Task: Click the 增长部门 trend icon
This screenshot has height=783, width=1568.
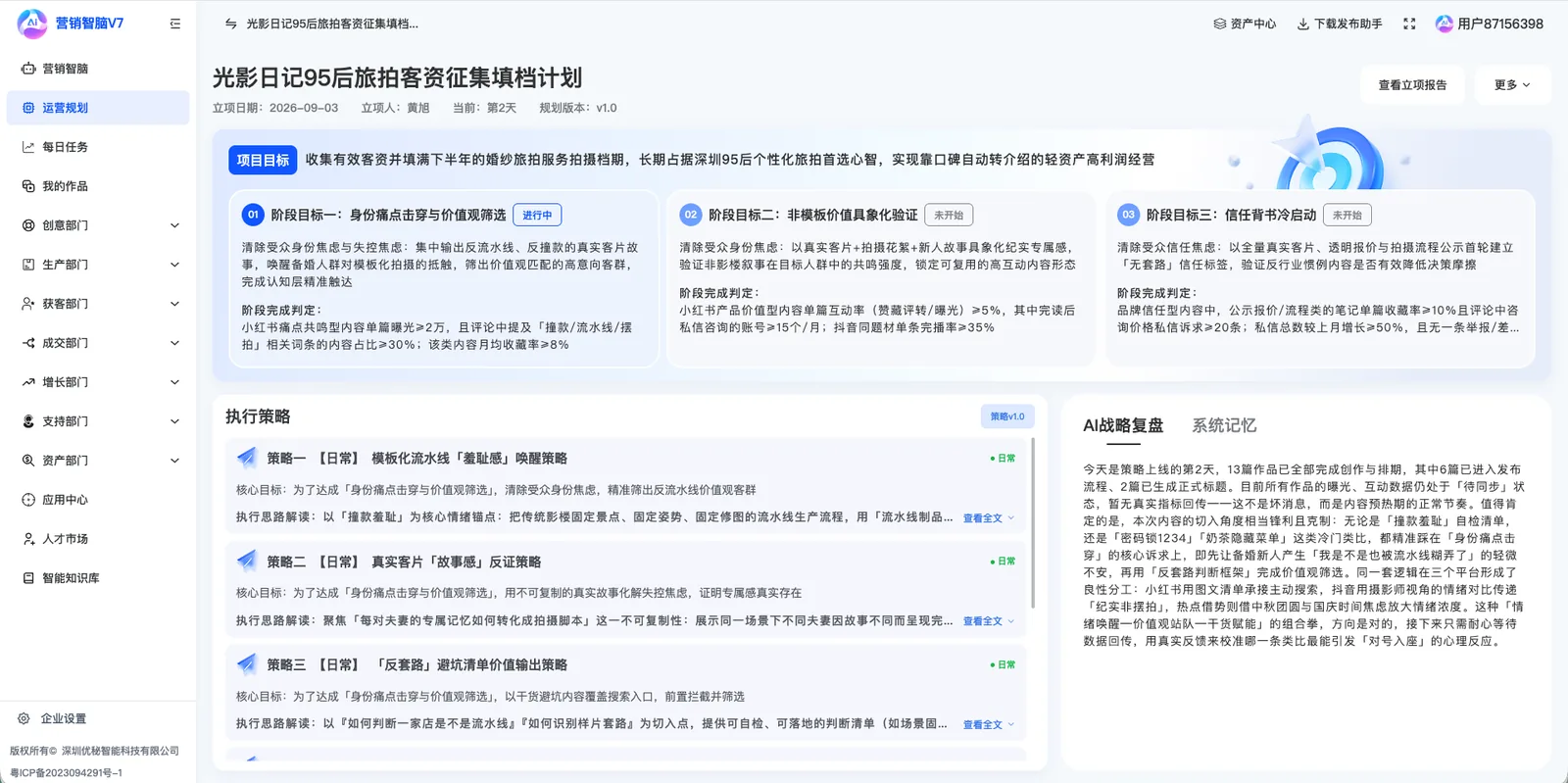Action: [28, 382]
